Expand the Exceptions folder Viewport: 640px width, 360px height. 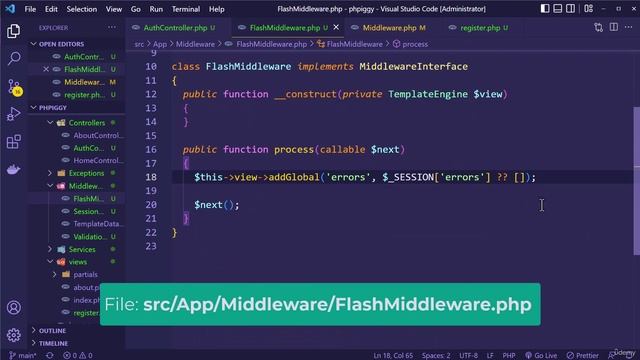[86, 173]
